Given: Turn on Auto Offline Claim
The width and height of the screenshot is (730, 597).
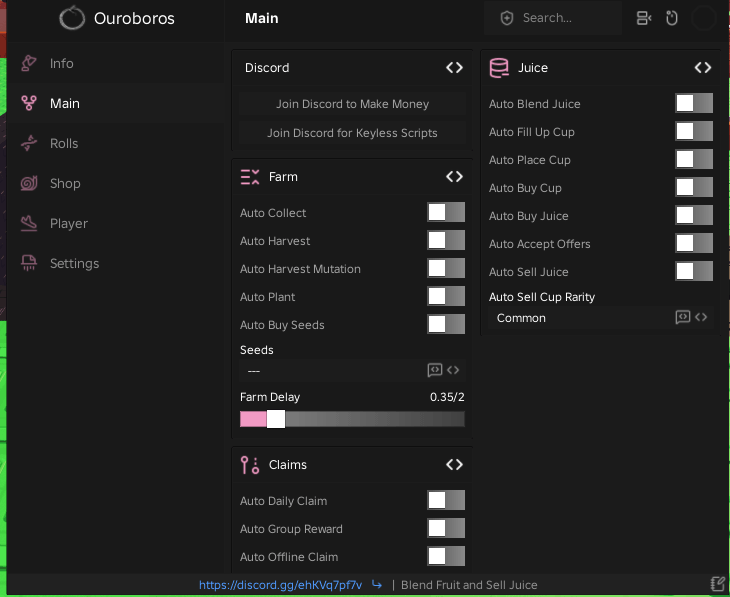Looking at the screenshot, I should click(x=446, y=556).
